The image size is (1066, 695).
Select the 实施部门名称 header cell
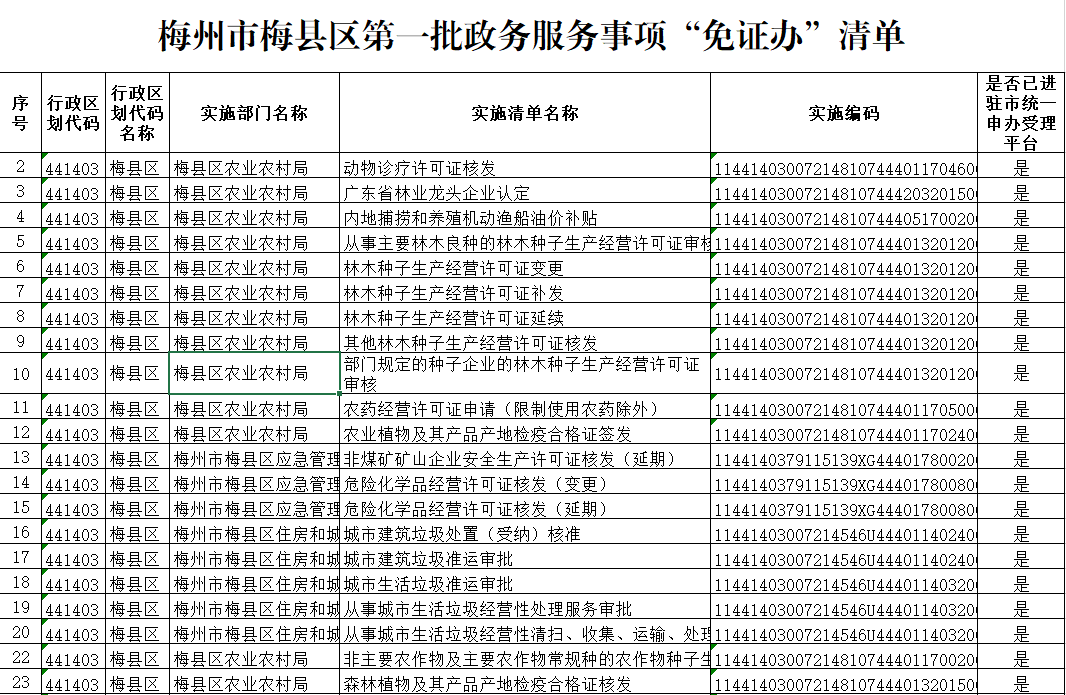[x=254, y=113]
